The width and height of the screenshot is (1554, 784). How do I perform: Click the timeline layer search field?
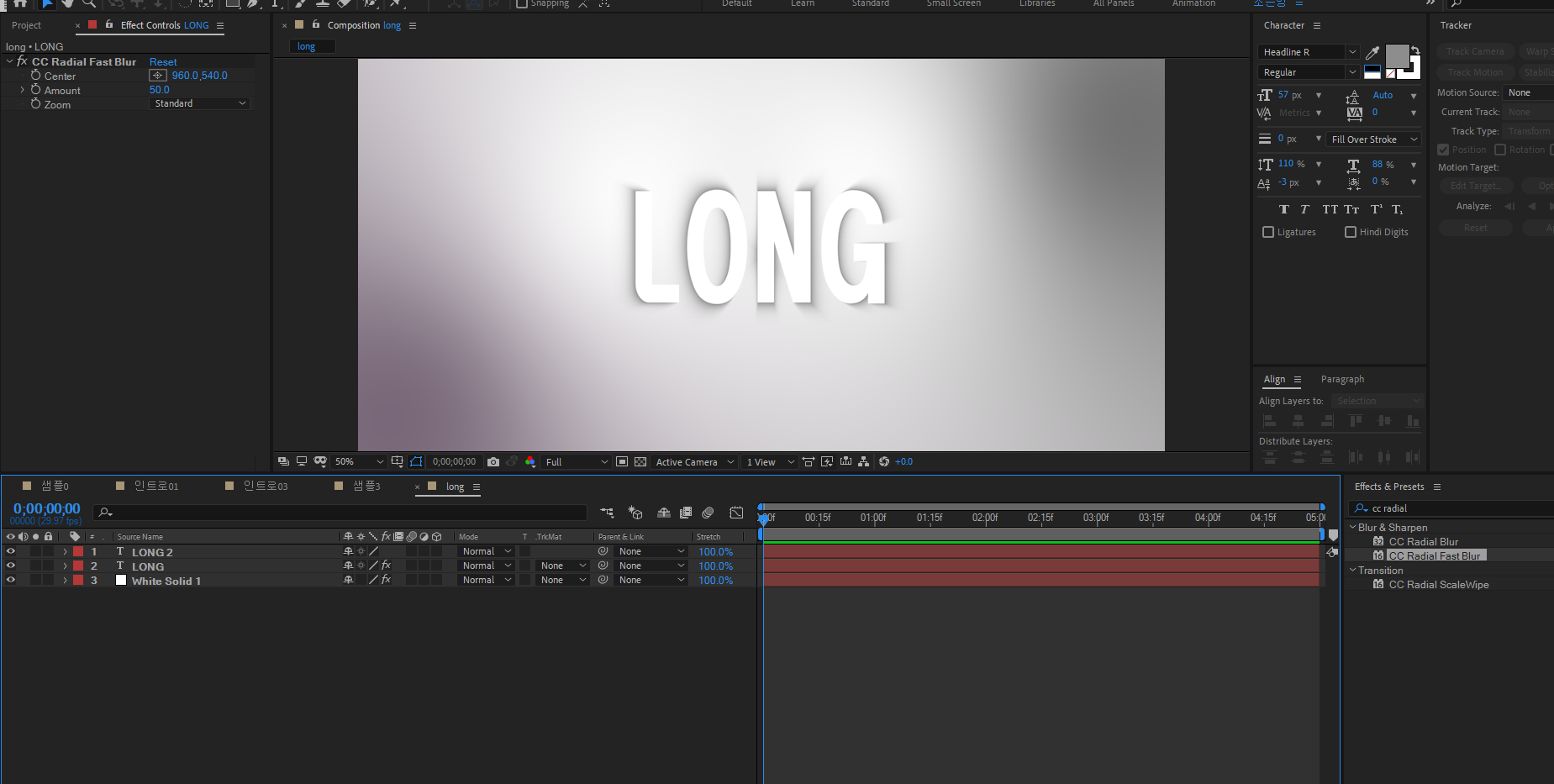pyautogui.click(x=340, y=512)
